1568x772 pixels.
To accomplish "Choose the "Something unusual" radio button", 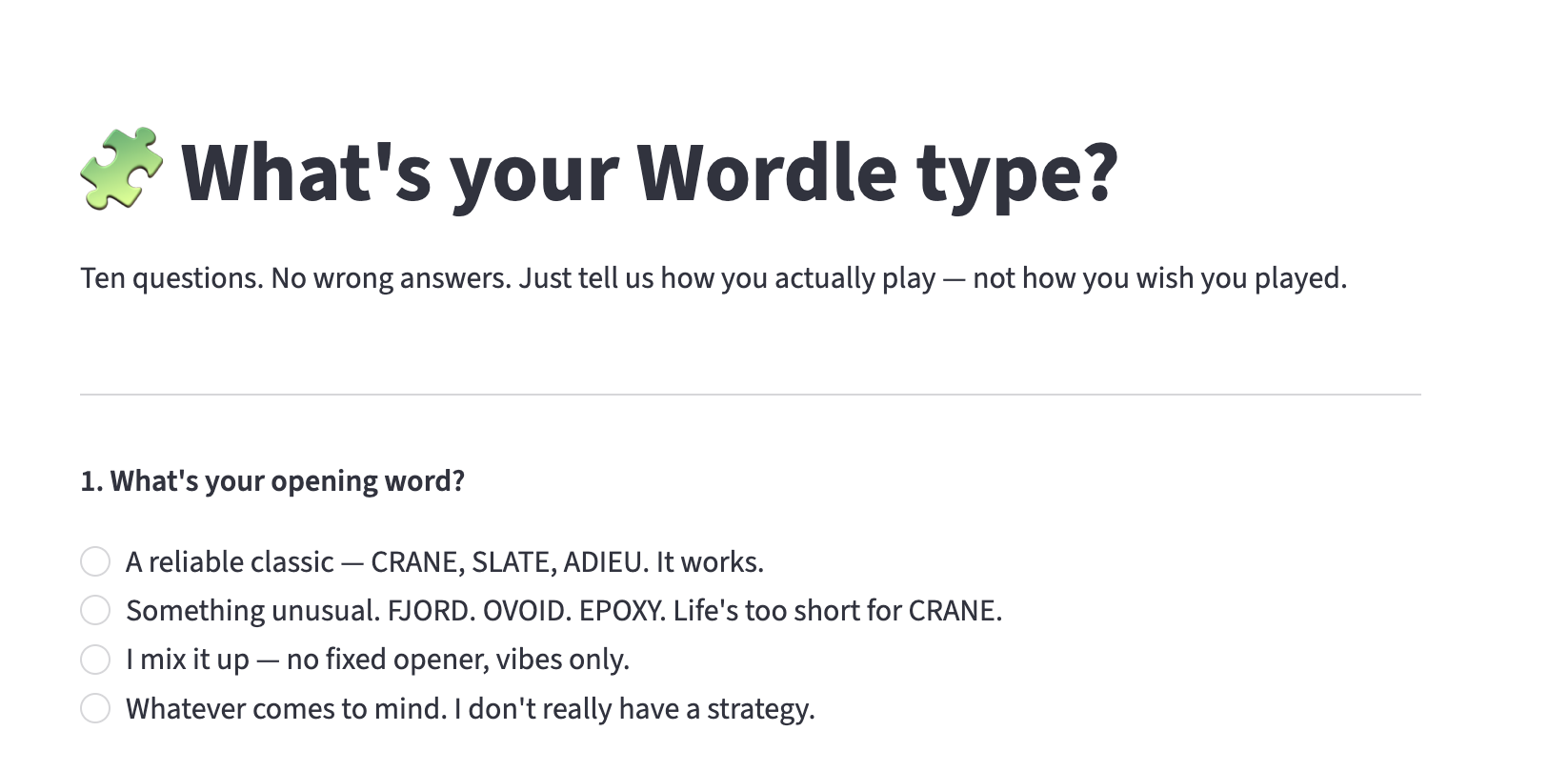I will [95, 610].
